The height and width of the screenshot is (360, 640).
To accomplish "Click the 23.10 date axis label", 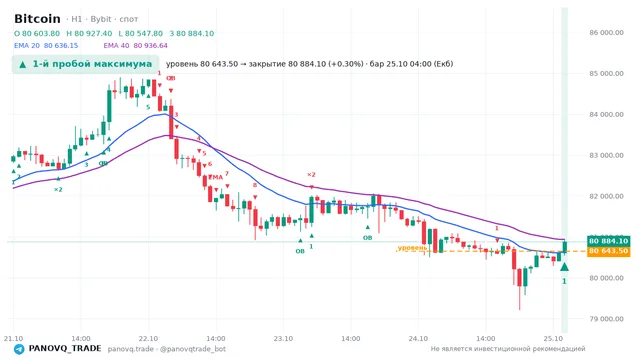I will [x=283, y=338].
